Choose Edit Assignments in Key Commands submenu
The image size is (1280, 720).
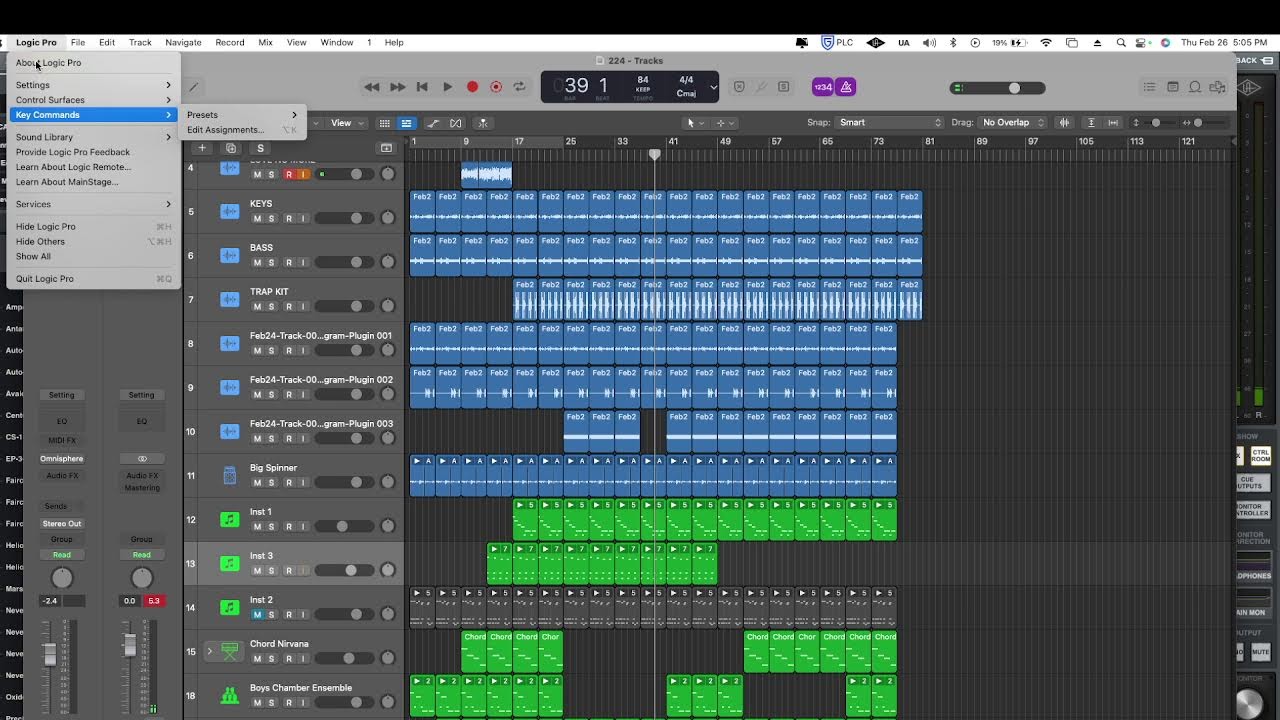tap(242, 130)
